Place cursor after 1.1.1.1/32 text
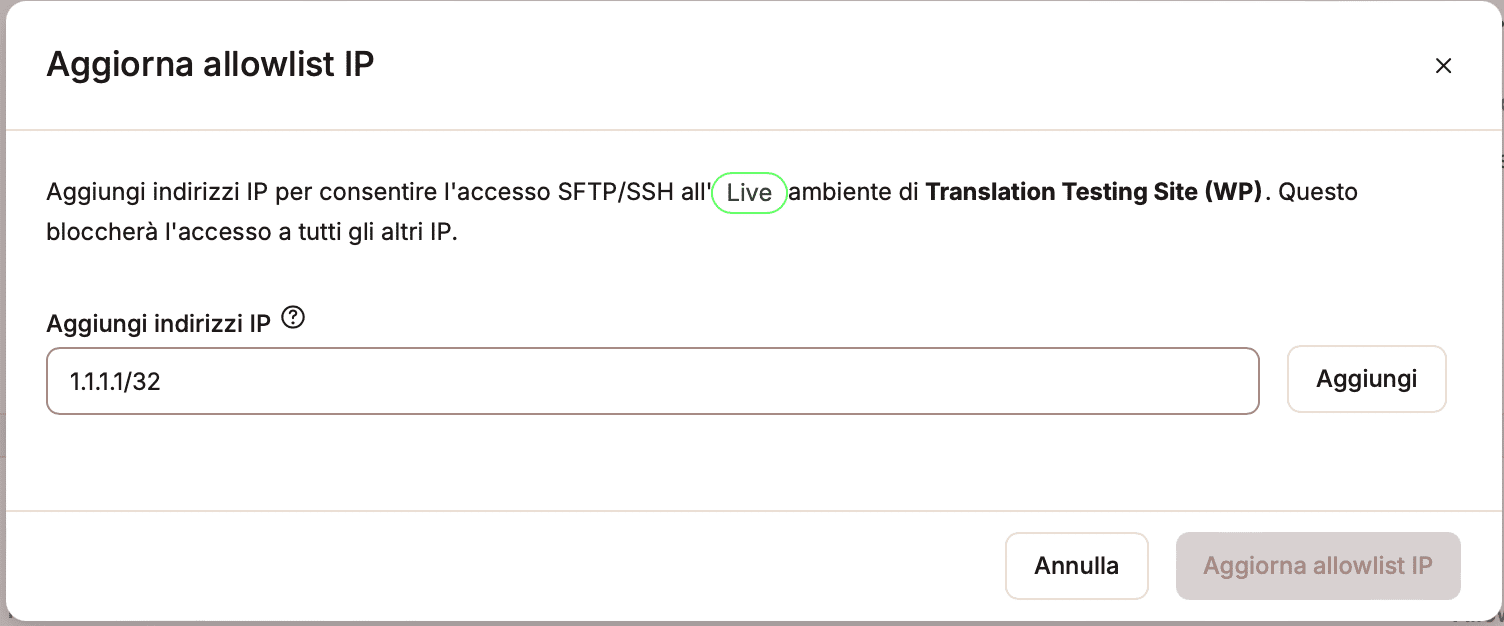The width and height of the screenshot is (1504, 626). [163, 381]
